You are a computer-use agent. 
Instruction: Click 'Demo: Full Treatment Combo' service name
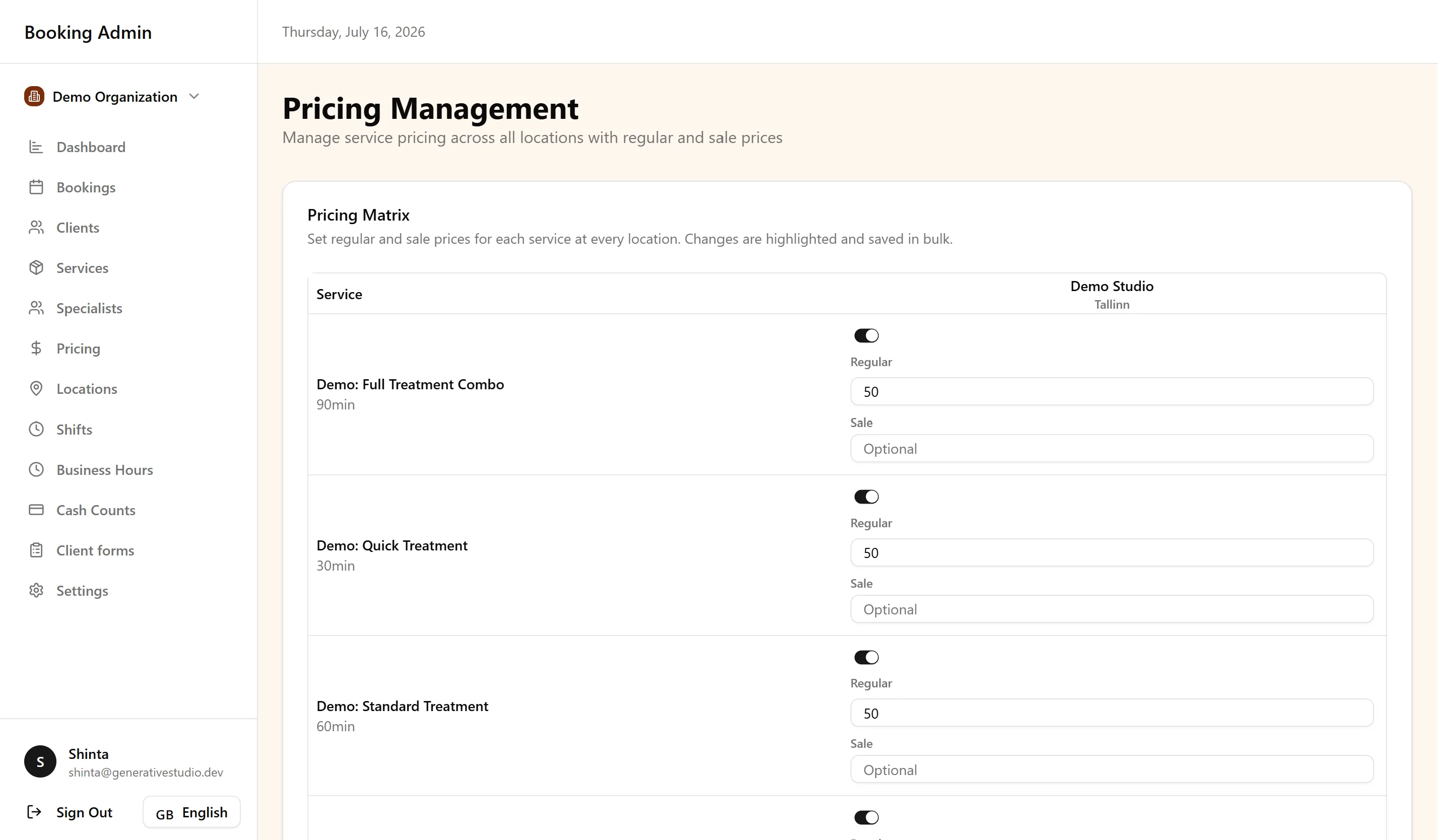(x=410, y=384)
